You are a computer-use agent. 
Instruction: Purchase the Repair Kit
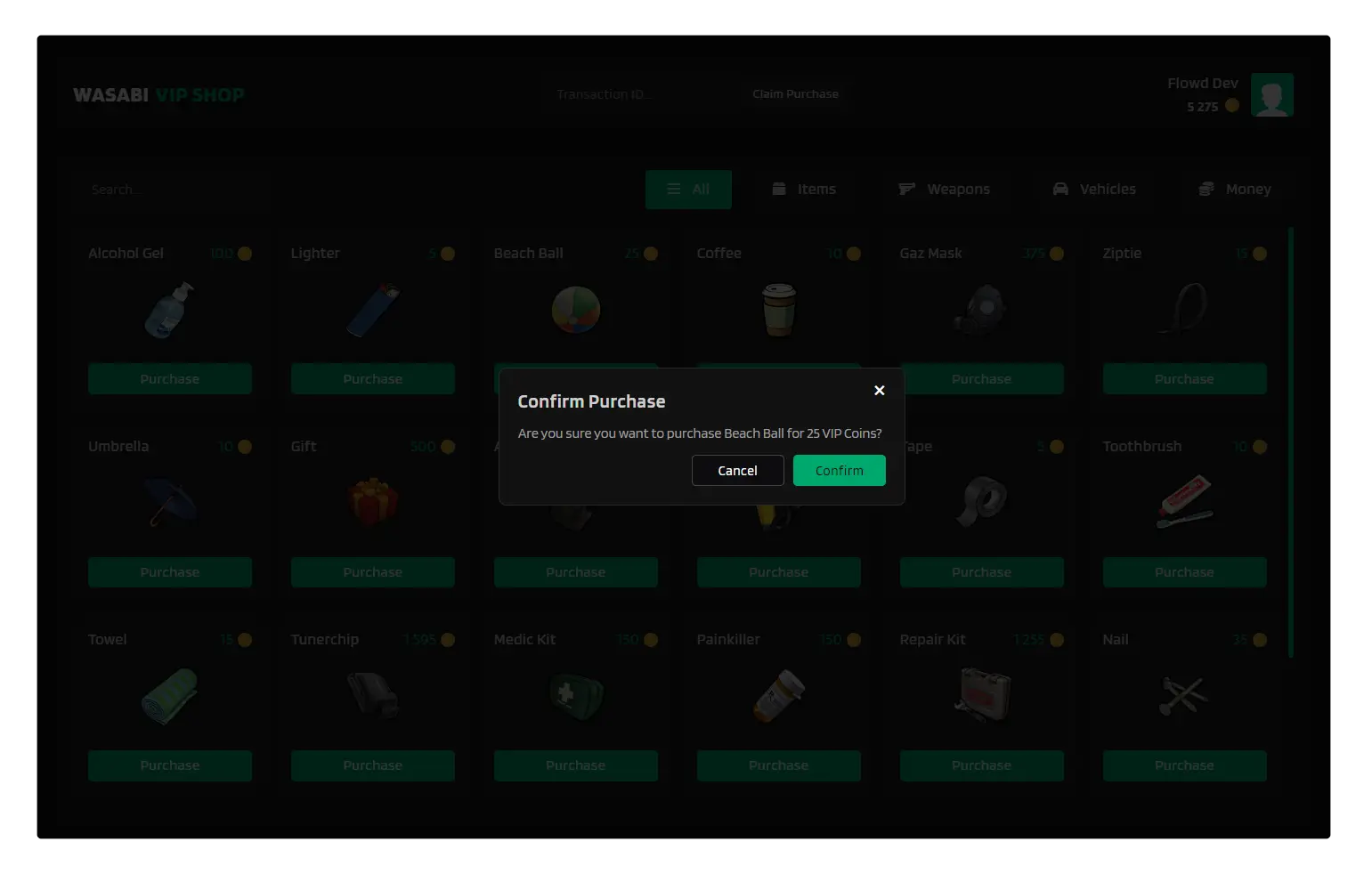click(x=981, y=765)
